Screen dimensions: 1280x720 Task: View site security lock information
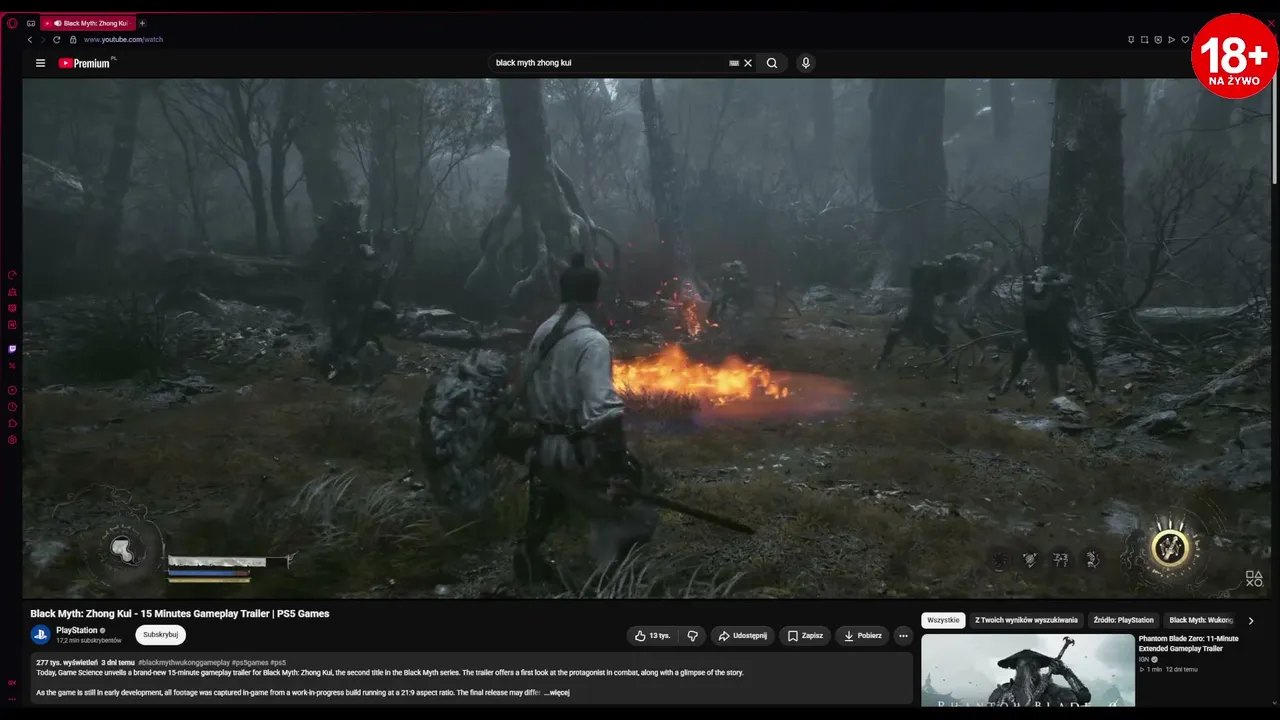(x=73, y=40)
